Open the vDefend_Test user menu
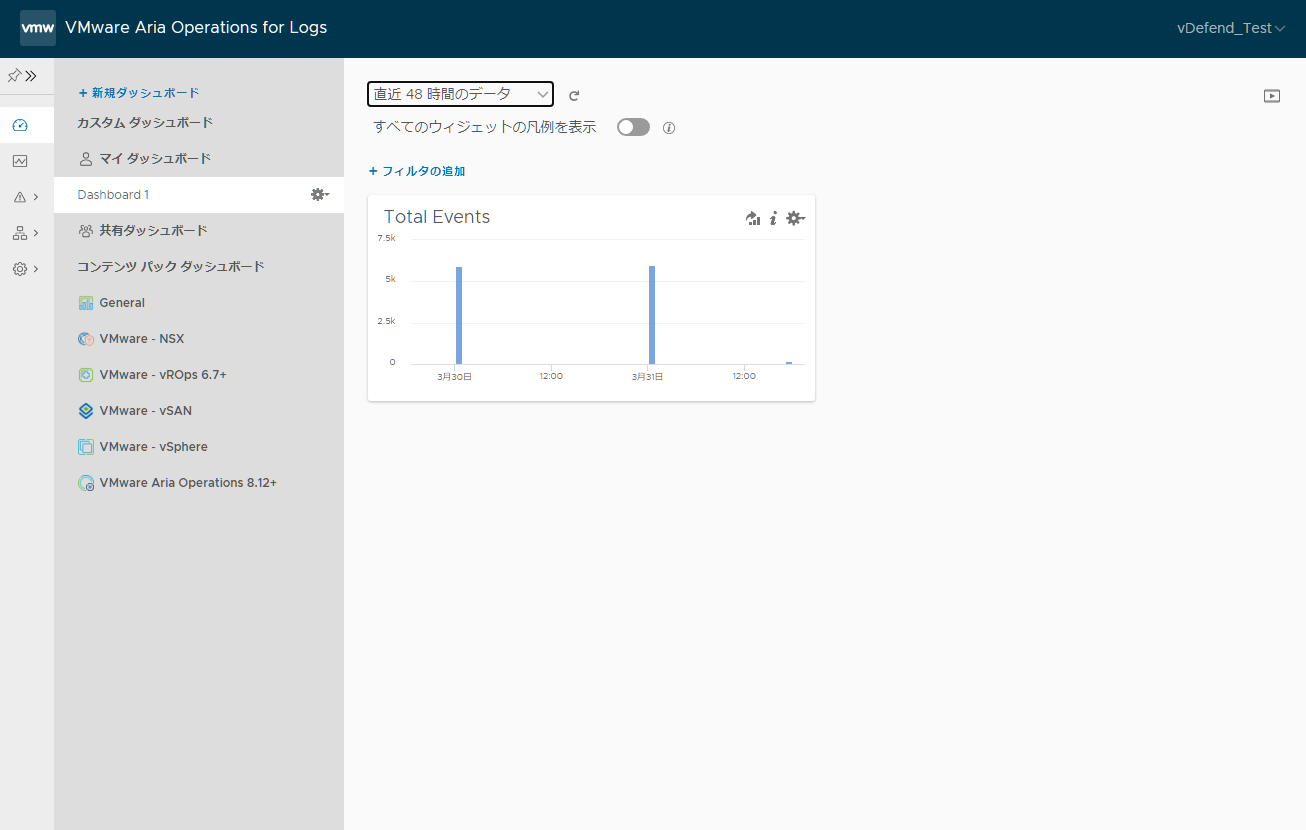The image size is (1306, 830). pyautogui.click(x=1231, y=28)
